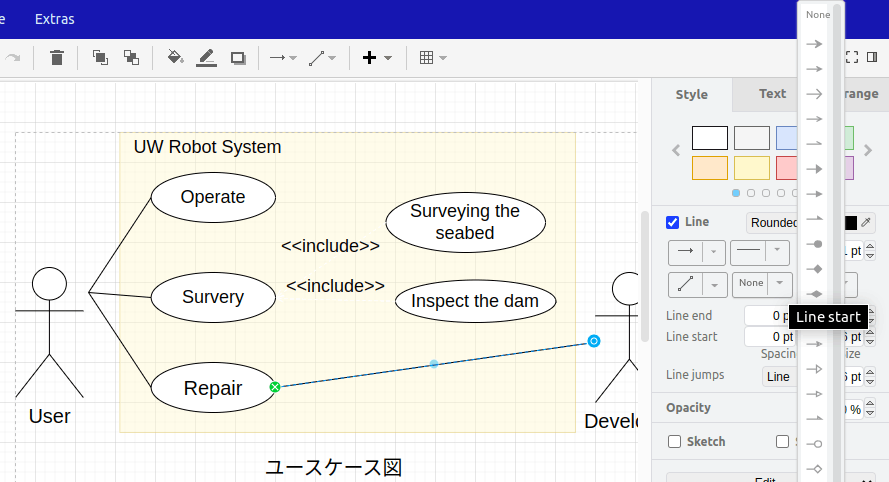Show next style swatches with the right chevron

pyautogui.click(x=868, y=151)
